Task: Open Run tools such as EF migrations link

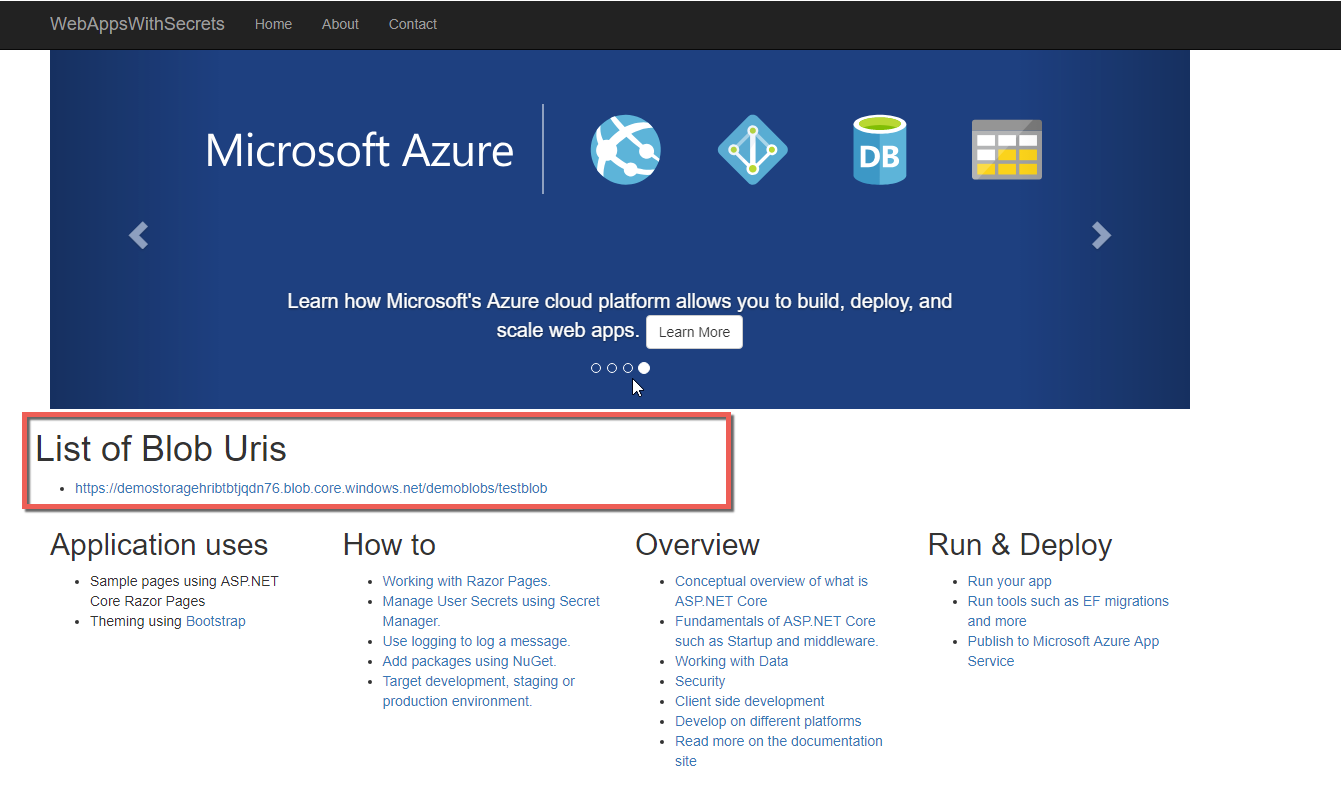Action: pos(1068,611)
